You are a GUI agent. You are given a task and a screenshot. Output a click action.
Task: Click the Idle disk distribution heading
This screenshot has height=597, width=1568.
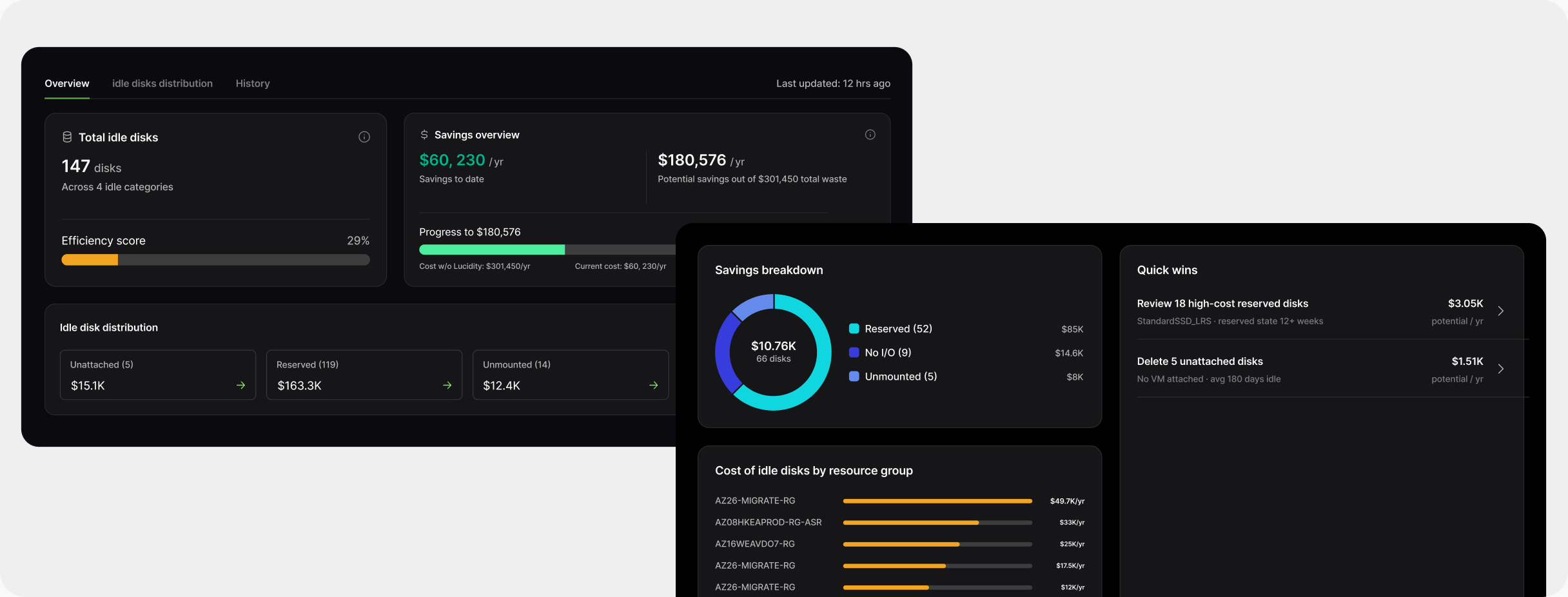click(x=108, y=328)
